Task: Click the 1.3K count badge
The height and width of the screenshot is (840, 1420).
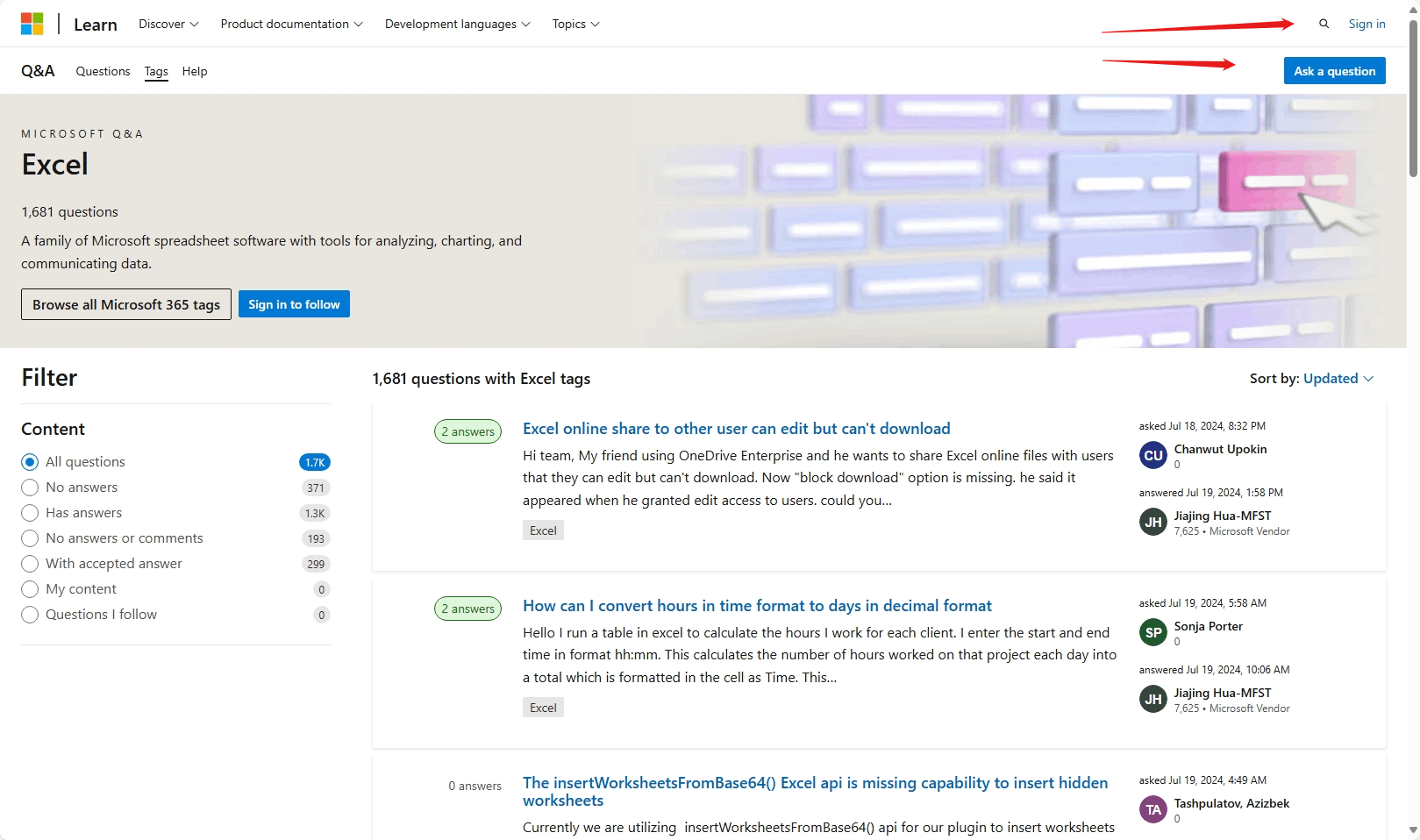Action: click(315, 513)
